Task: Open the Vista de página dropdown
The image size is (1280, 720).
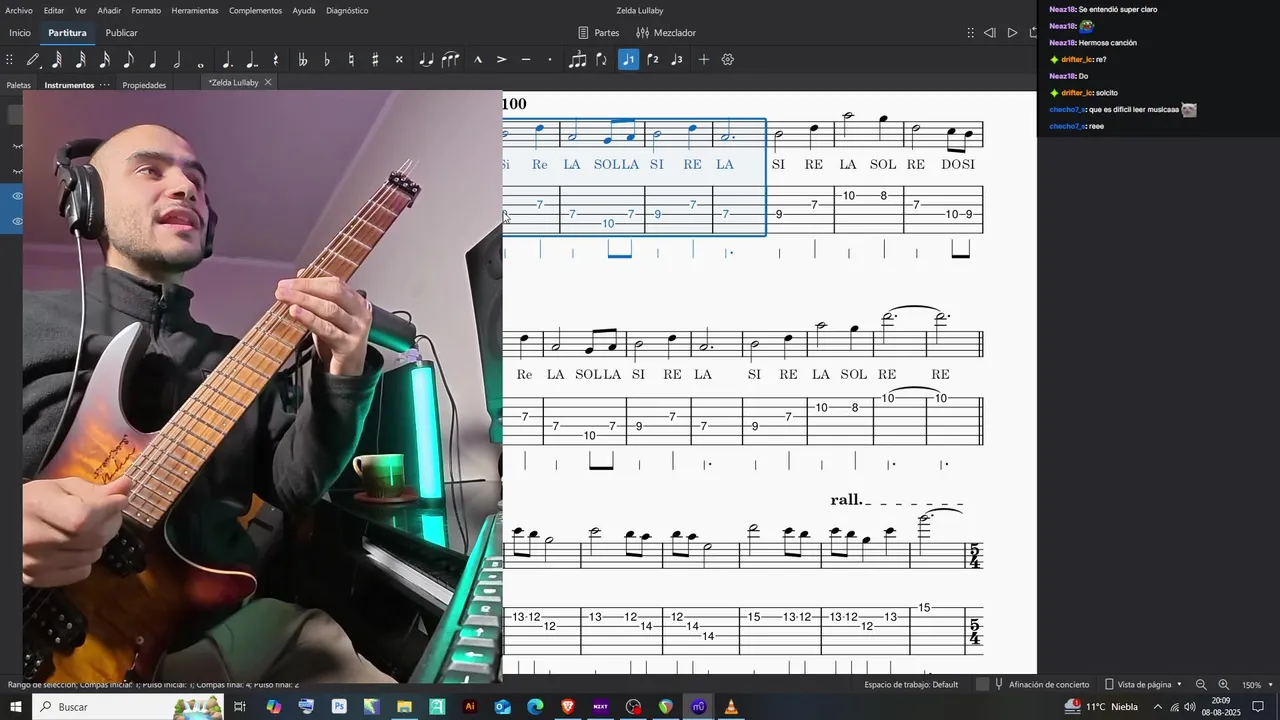Action: click(x=1143, y=685)
